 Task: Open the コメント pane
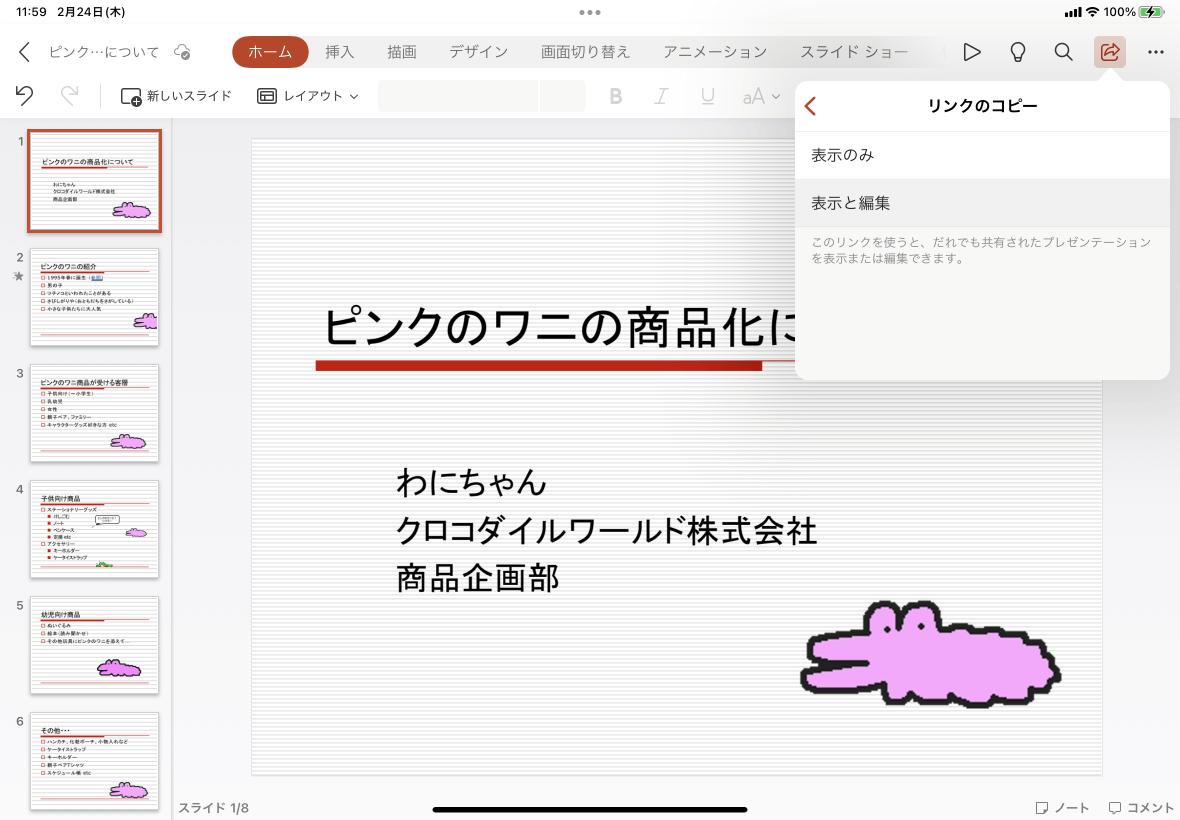(x=1140, y=808)
